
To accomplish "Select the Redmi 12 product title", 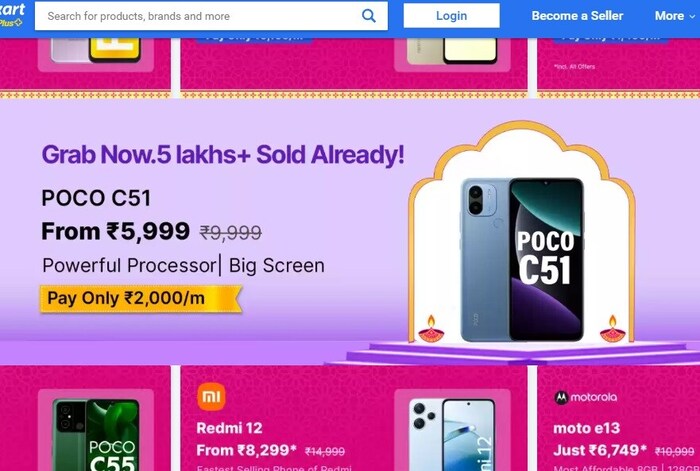I will coord(229,428).
